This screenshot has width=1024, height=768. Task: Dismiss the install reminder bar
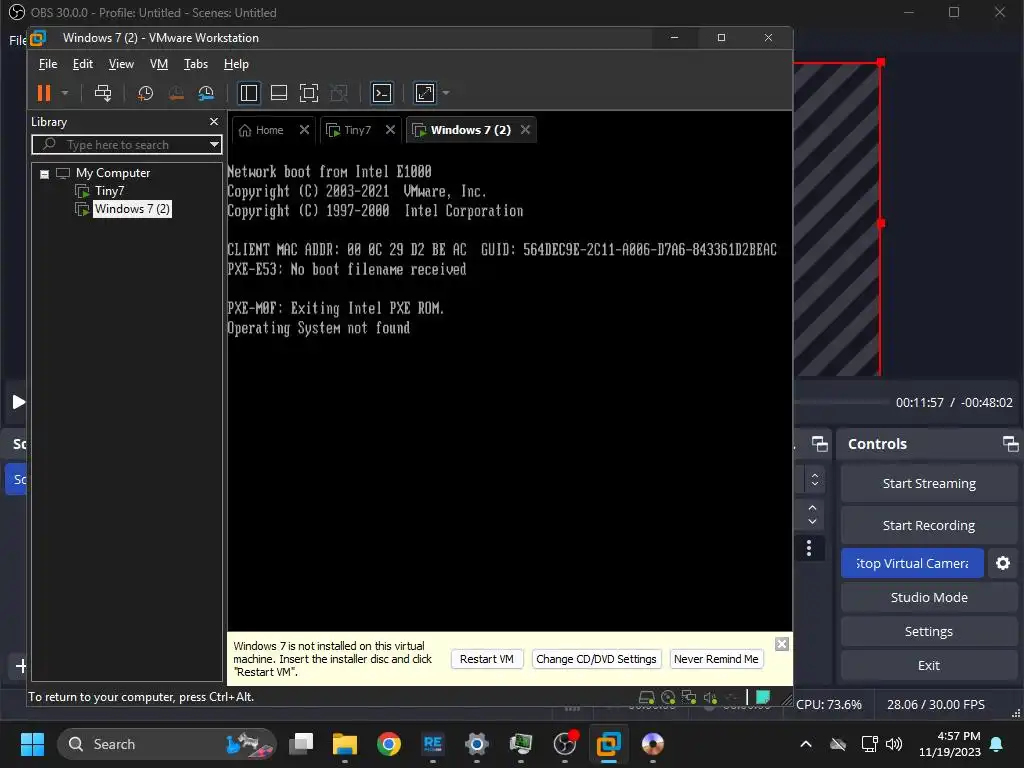782,644
